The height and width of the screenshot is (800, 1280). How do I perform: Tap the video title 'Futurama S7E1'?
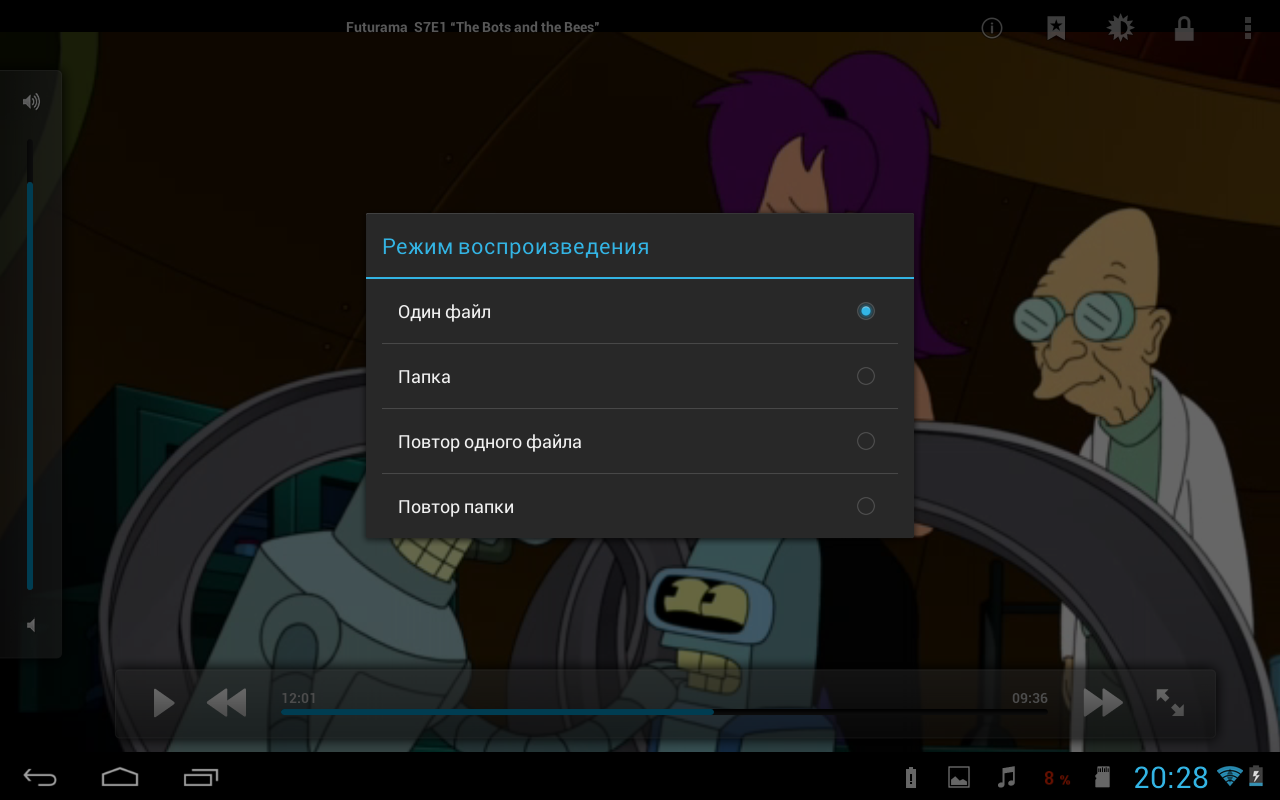(472, 27)
